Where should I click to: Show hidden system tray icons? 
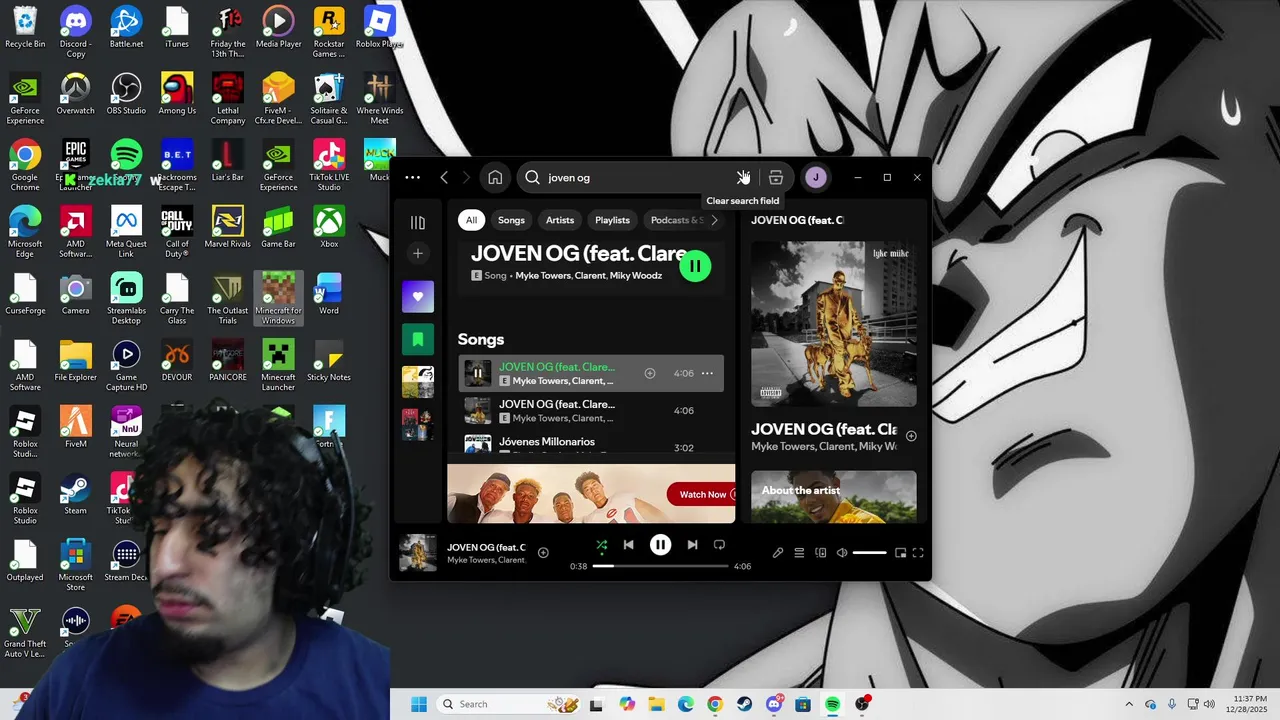[1129, 704]
